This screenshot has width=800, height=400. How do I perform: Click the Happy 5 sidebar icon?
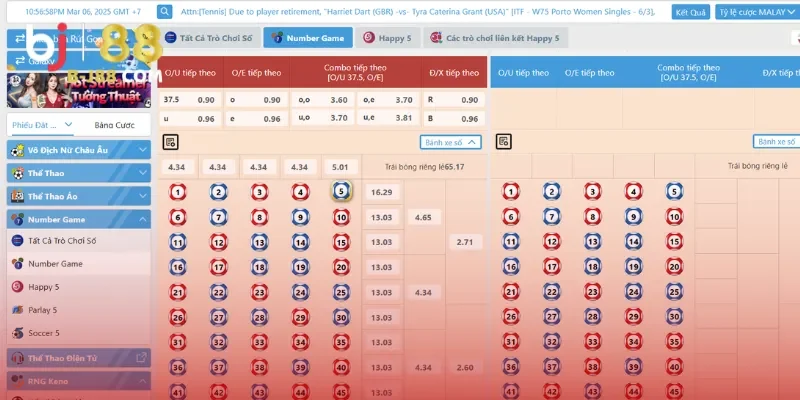point(17,287)
